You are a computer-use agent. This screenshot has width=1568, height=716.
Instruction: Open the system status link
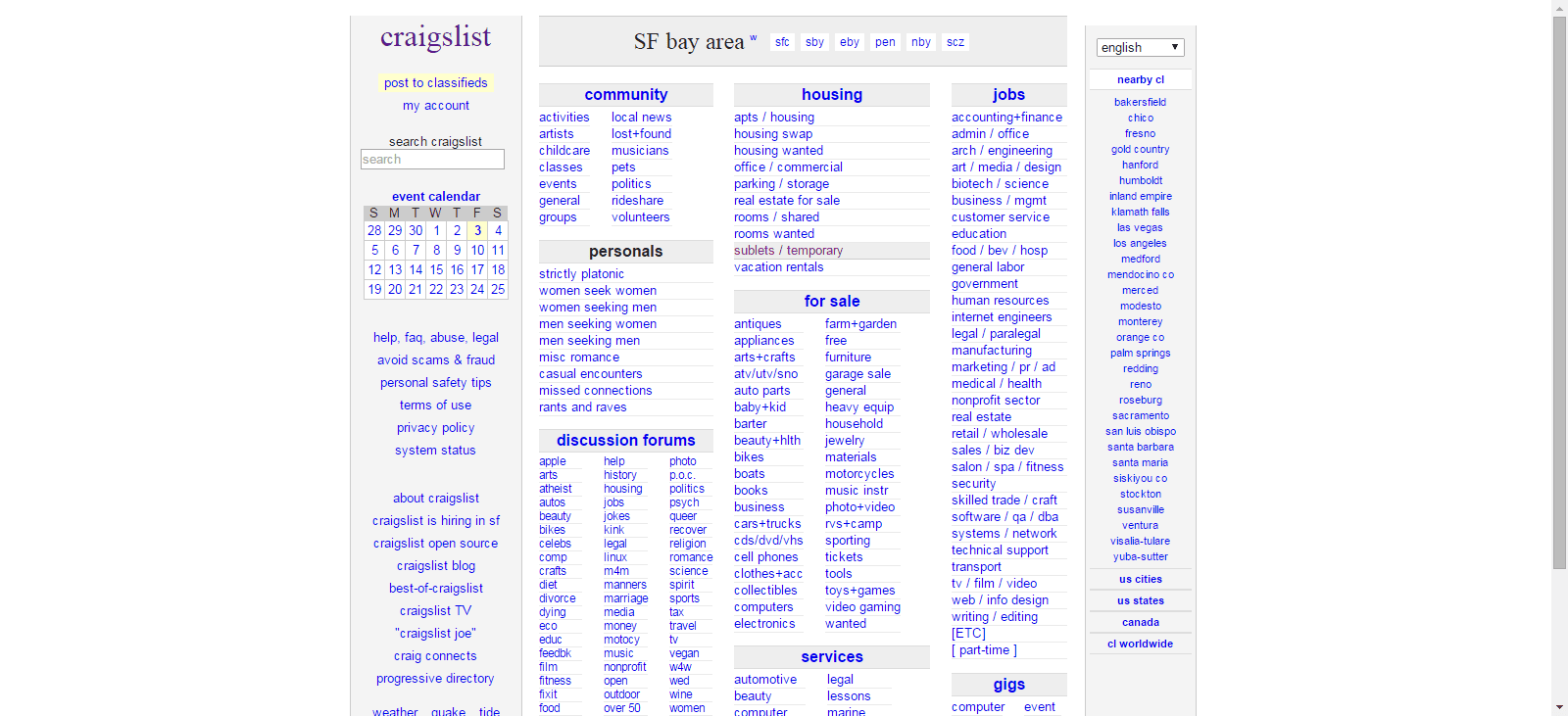coord(436,451)
